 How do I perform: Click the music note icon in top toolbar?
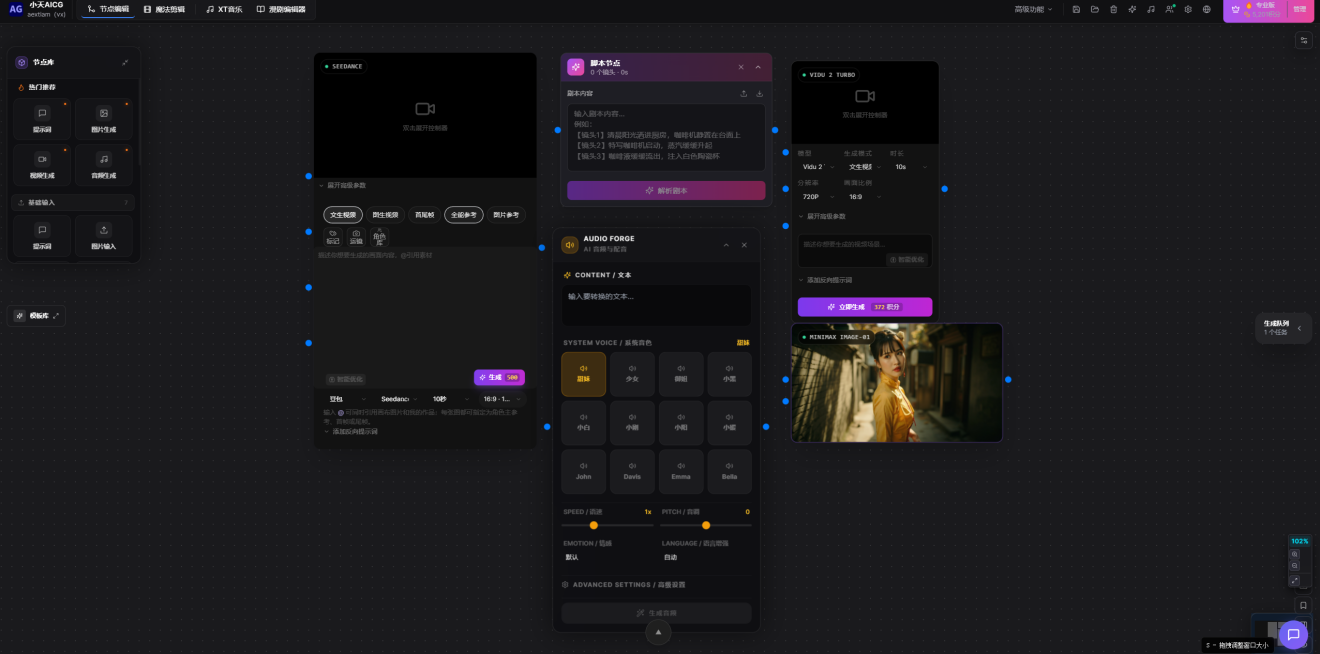pyautogui.click(x=1151, y=9)
